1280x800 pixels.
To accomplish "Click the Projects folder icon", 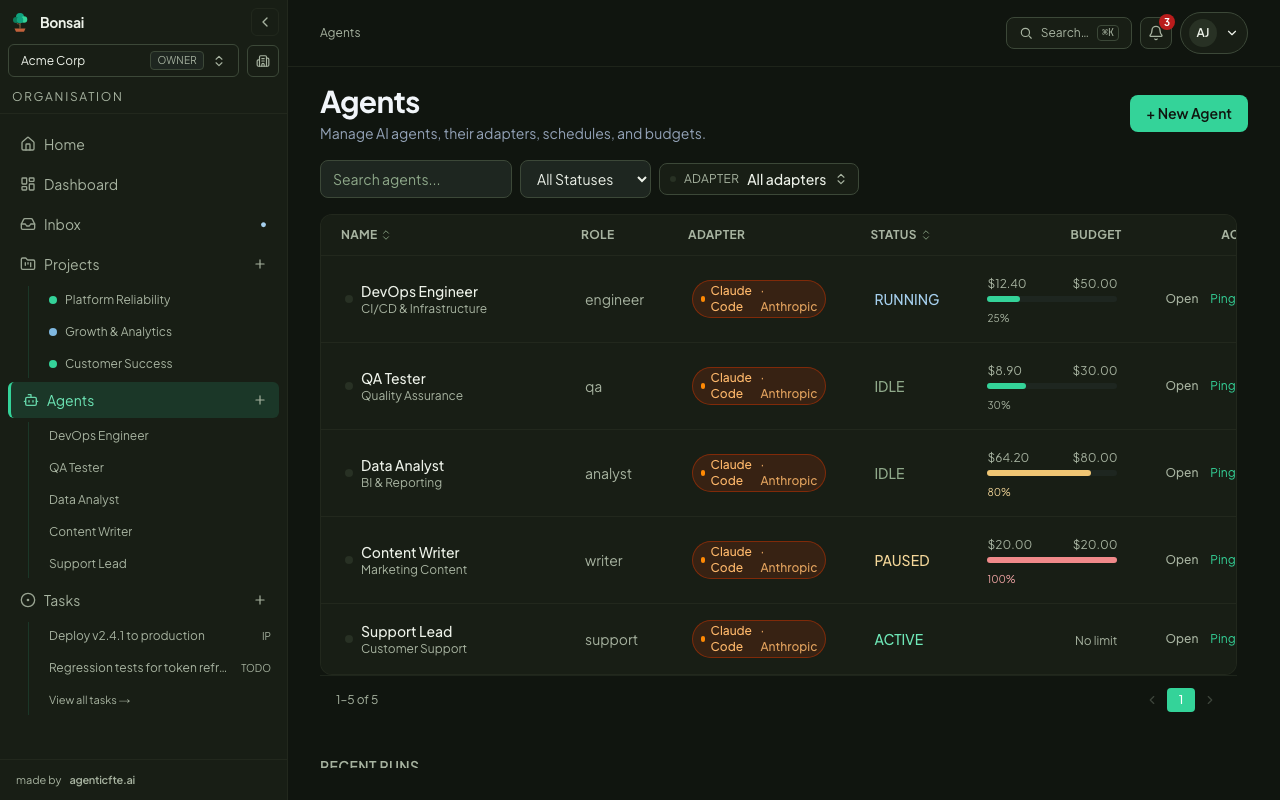I will click(x=28, y=264).
